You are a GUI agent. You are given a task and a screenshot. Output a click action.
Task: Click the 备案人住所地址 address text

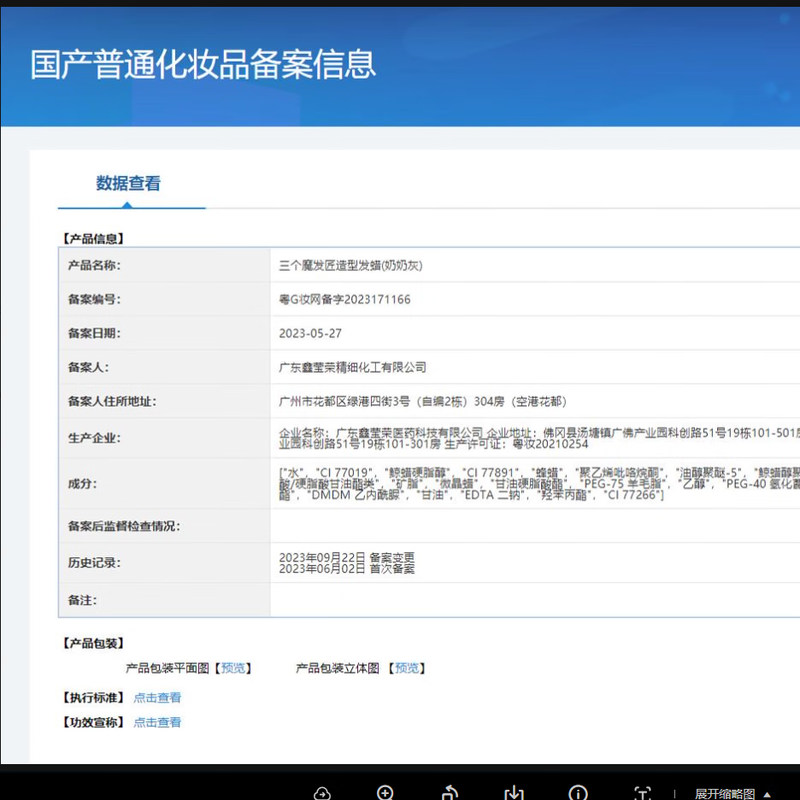(x=422, y=401)
